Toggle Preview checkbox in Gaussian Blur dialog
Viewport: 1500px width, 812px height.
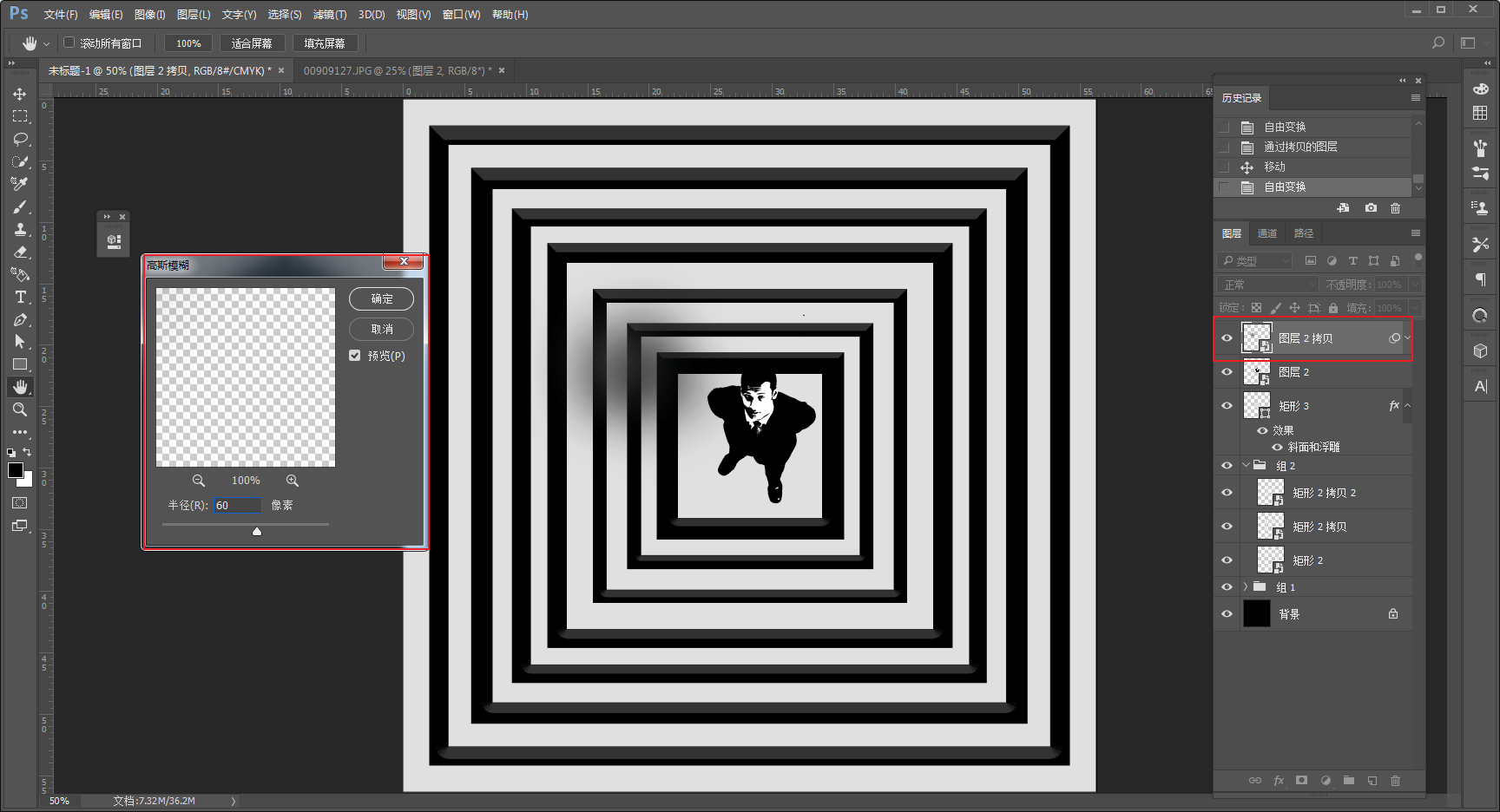[x=355, y=356]
